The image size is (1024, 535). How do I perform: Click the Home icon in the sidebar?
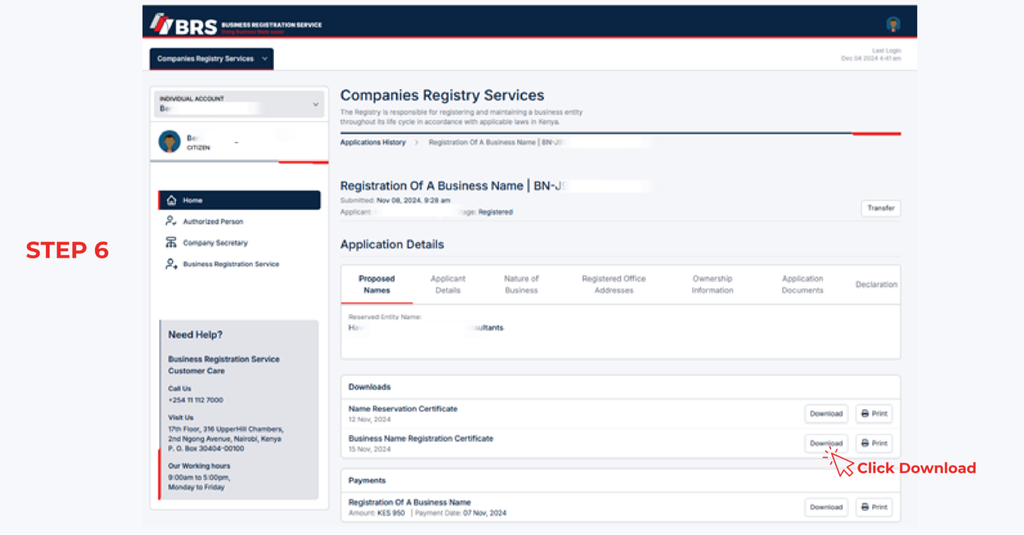[x=171, y=201]
